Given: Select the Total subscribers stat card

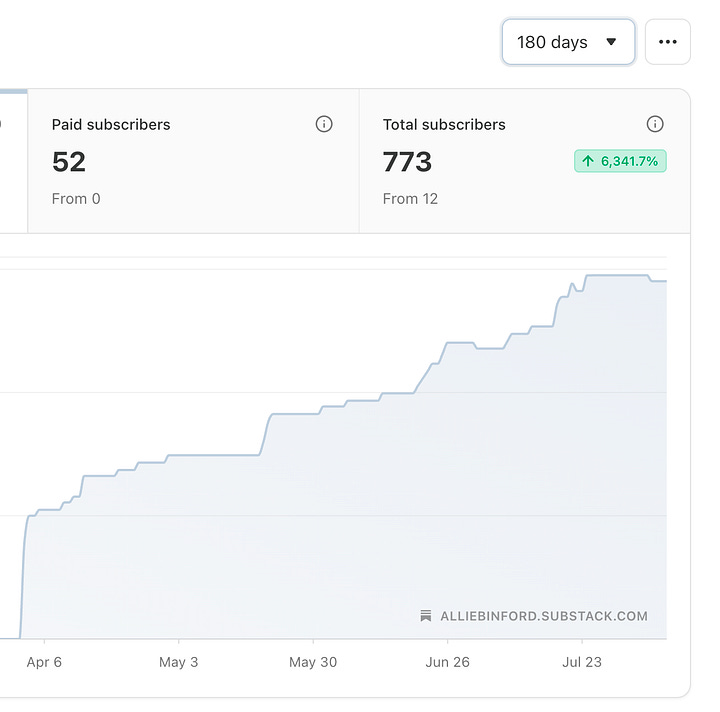Looking at the screenshot, I should point(525,161).
